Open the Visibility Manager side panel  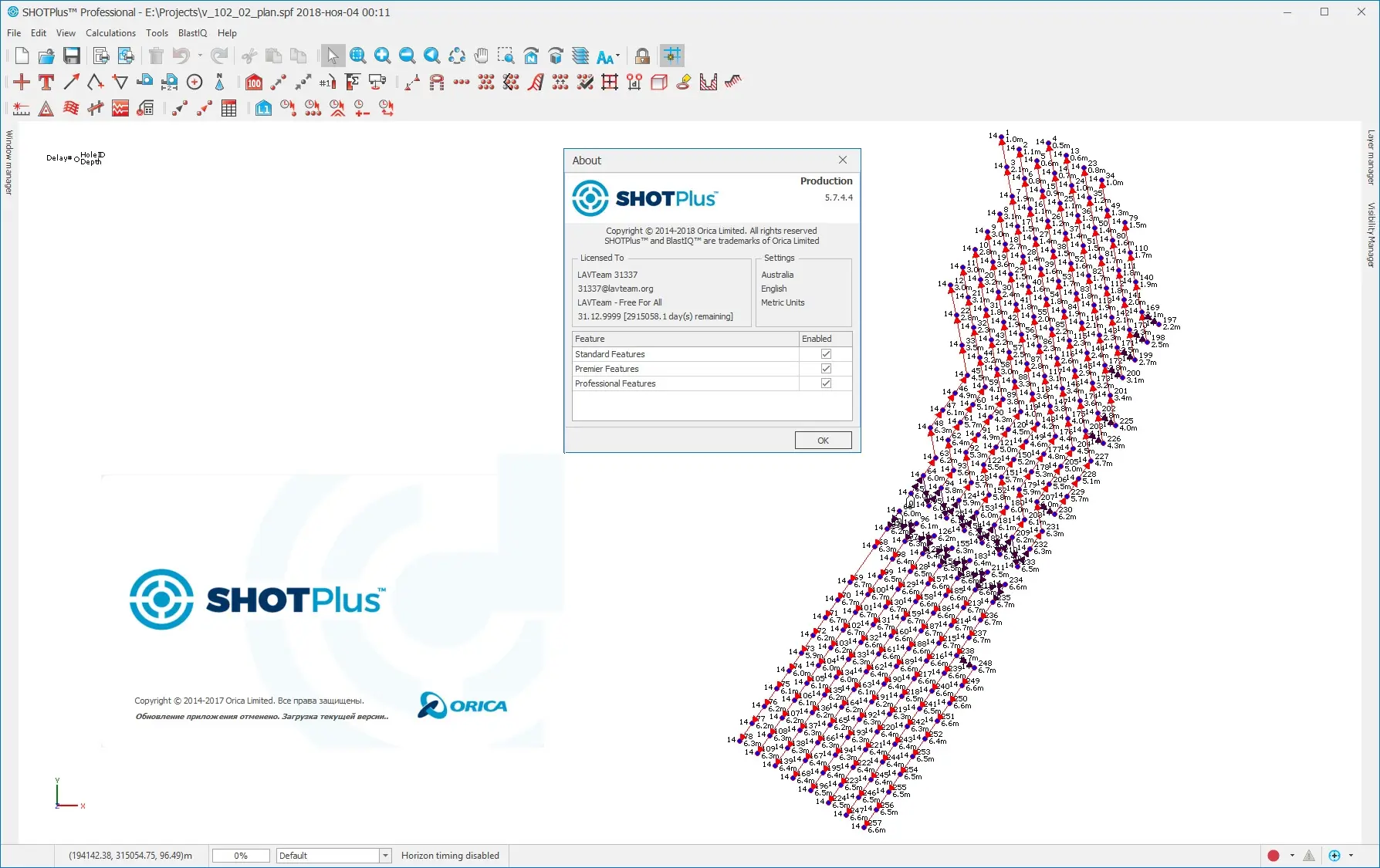pyautogui.click(x=1371, y=235)
